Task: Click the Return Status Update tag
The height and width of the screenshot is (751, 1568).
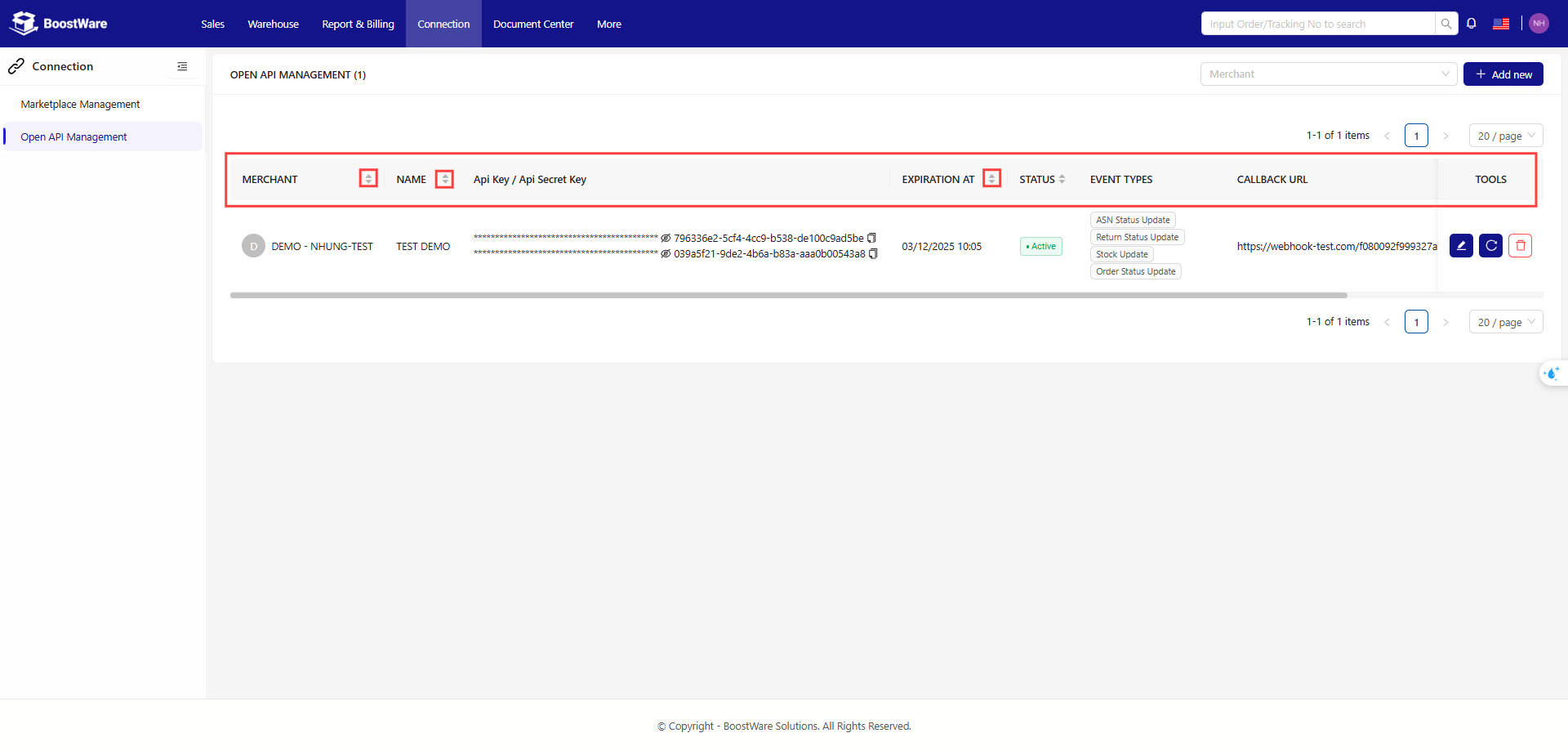Action: (x=1137, y=237)
